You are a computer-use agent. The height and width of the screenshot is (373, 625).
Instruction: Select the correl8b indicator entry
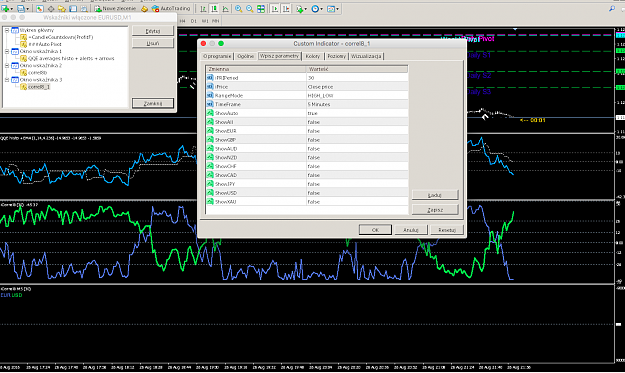[x=37, y=73]
